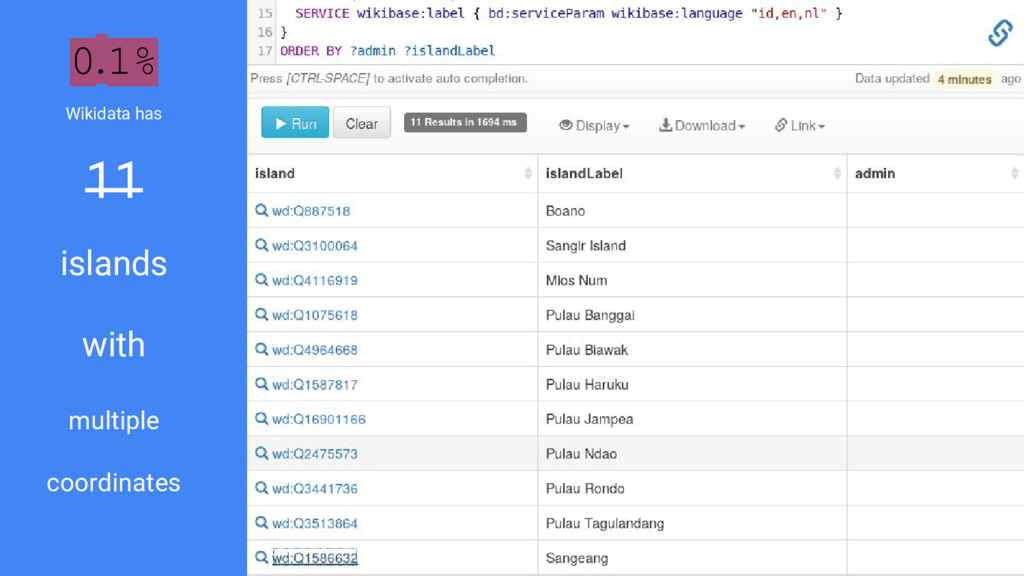Select the Boano label cell
The height and width of the screenshot is (576, 1024).
tap(692, 210)
